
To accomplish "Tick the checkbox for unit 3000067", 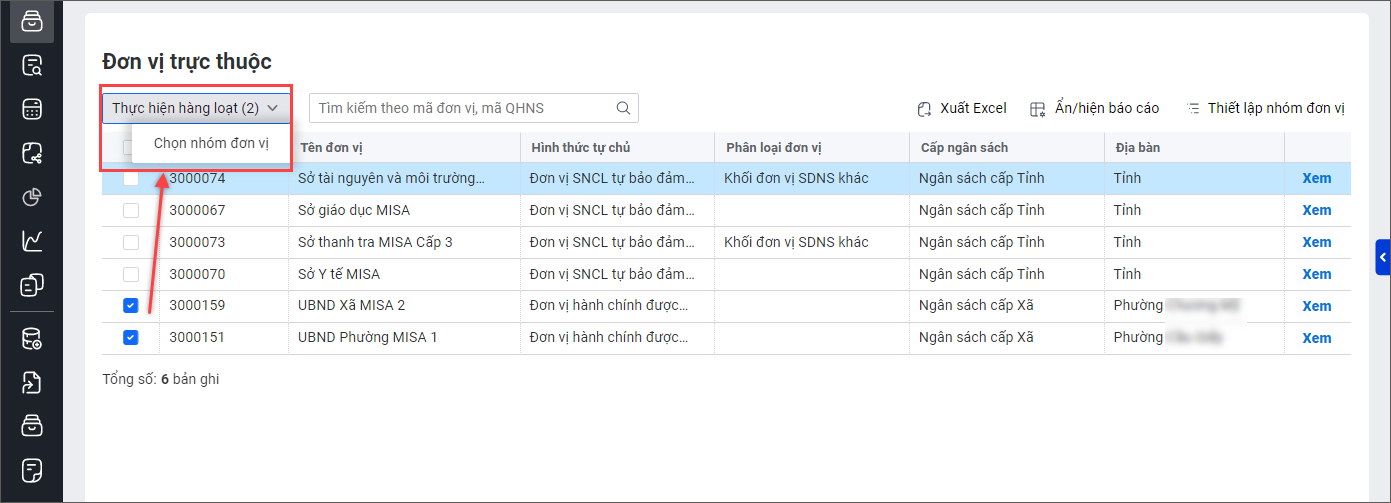I will (x=131, y=210).
